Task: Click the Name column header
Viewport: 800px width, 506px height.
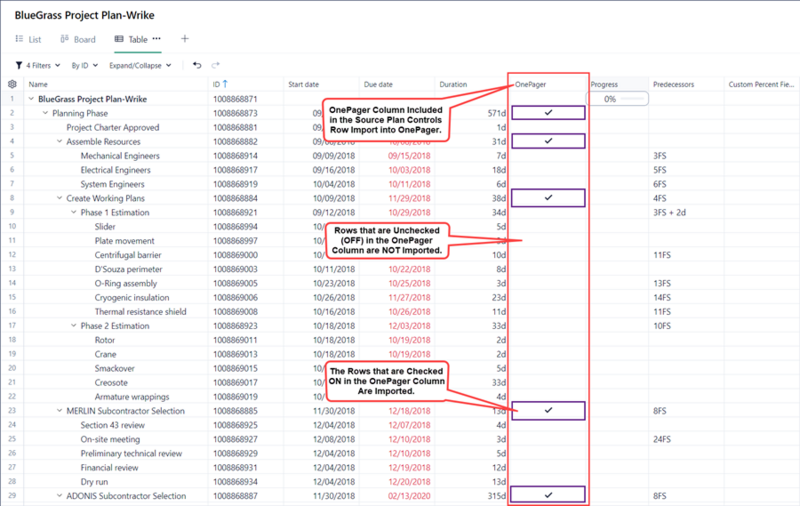Action: tap(38, 84)
